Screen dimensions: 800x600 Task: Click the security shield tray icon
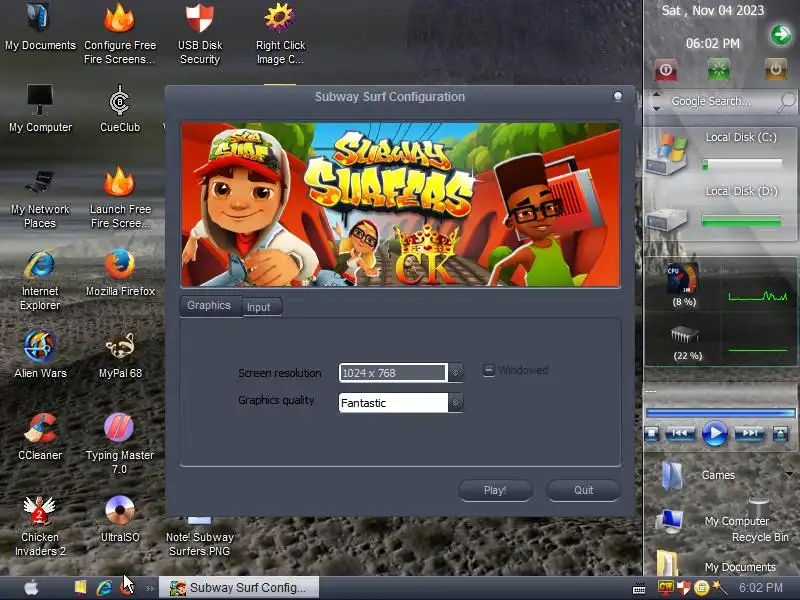(684, 588)
